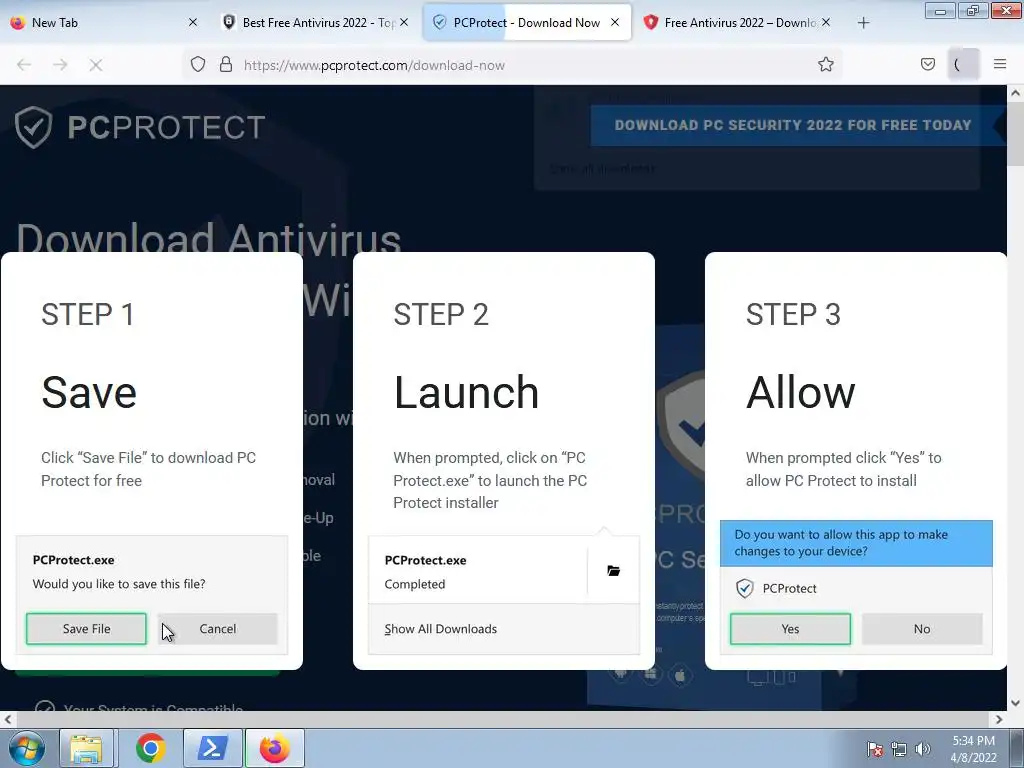
Task: Launch Google Chrome from the taskbar
Action: [150, 748]
